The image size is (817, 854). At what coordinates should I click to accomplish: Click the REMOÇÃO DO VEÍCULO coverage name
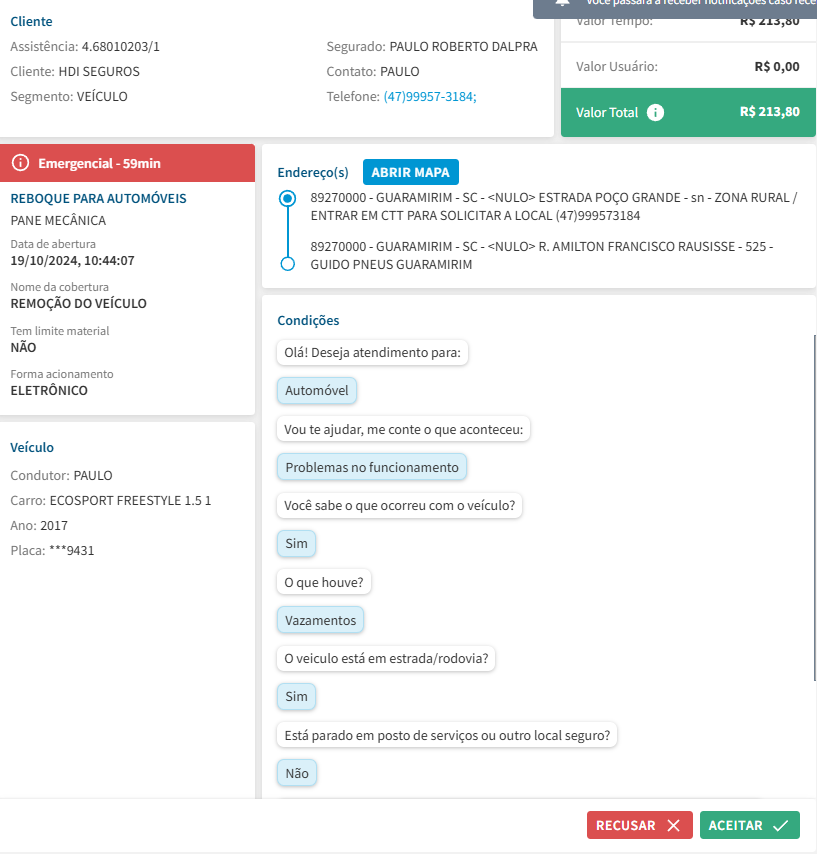pyautogui.click(x=78, y=303)
